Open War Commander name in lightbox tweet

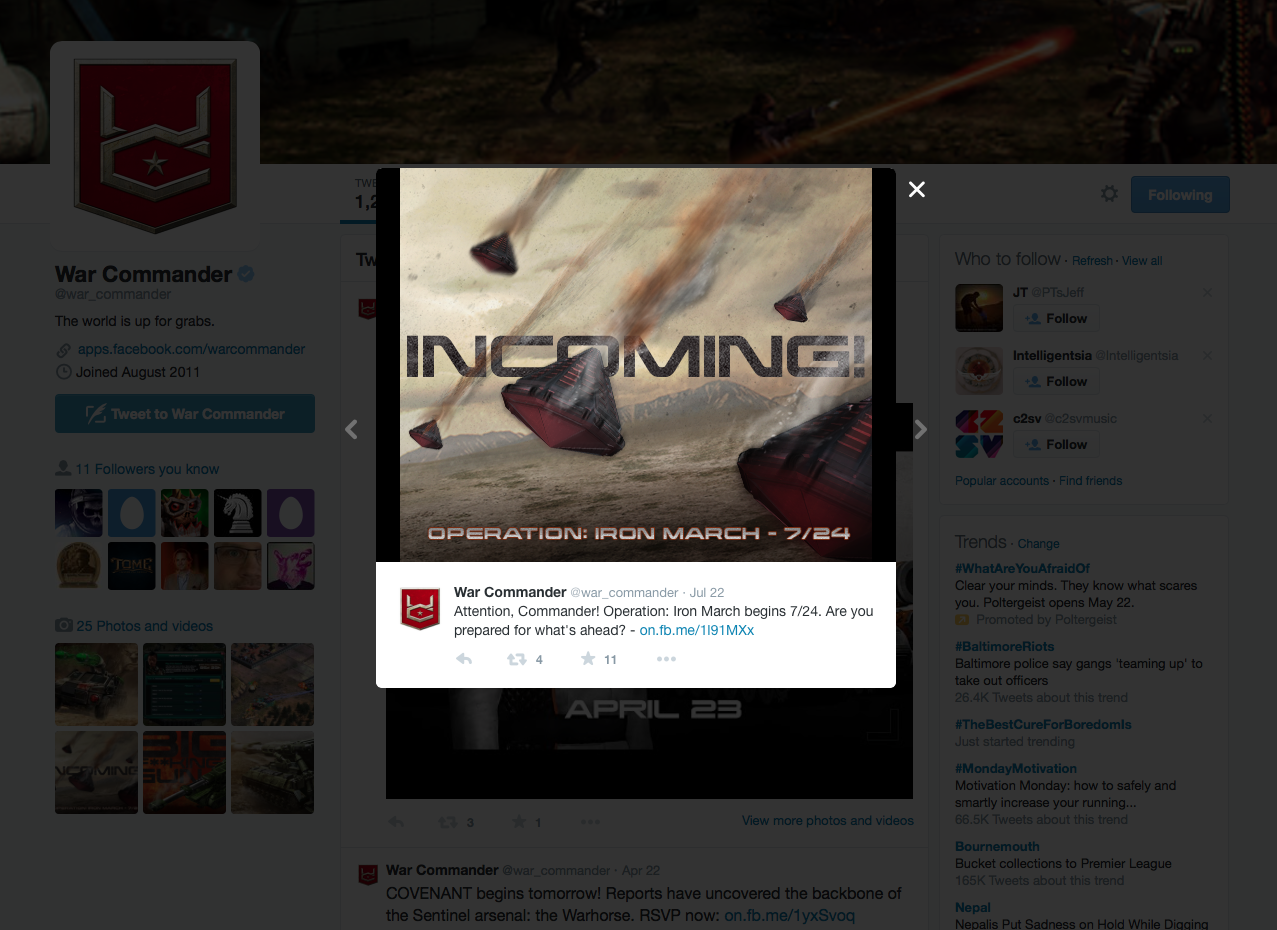[x=510, y=592]
